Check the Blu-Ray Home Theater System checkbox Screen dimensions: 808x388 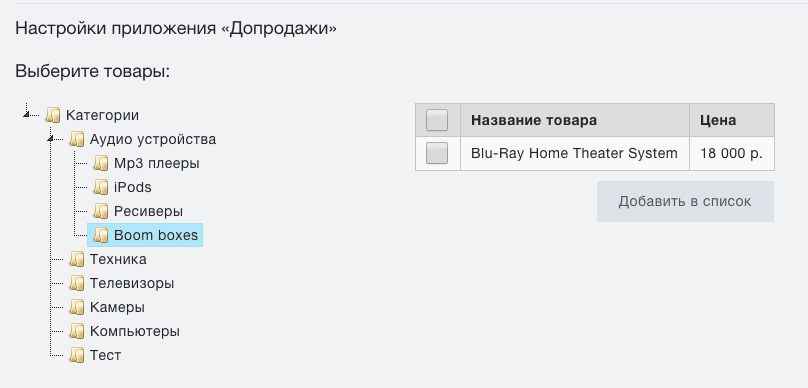point(437,154)
